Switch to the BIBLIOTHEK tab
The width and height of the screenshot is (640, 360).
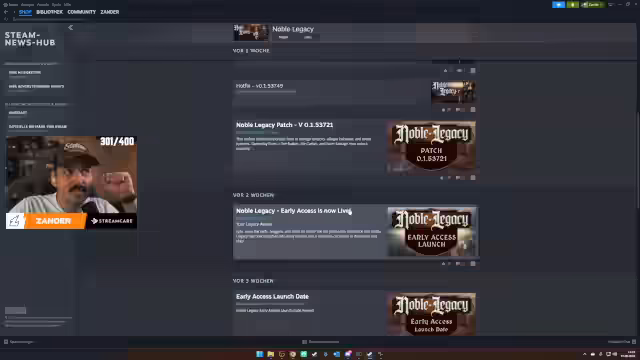click(49, 12)
